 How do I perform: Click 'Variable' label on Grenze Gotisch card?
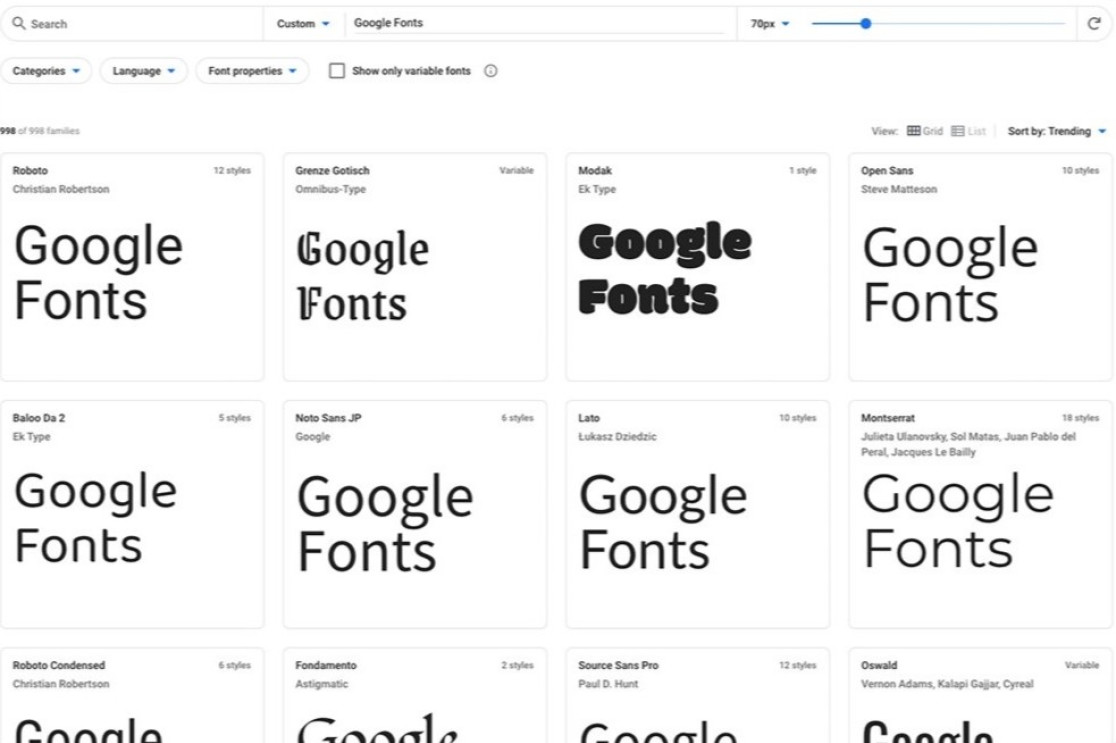coord(516,170)
